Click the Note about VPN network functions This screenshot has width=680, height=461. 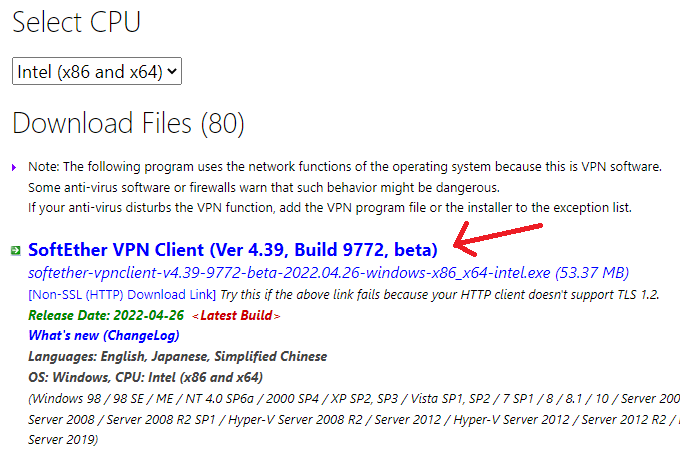345,166
